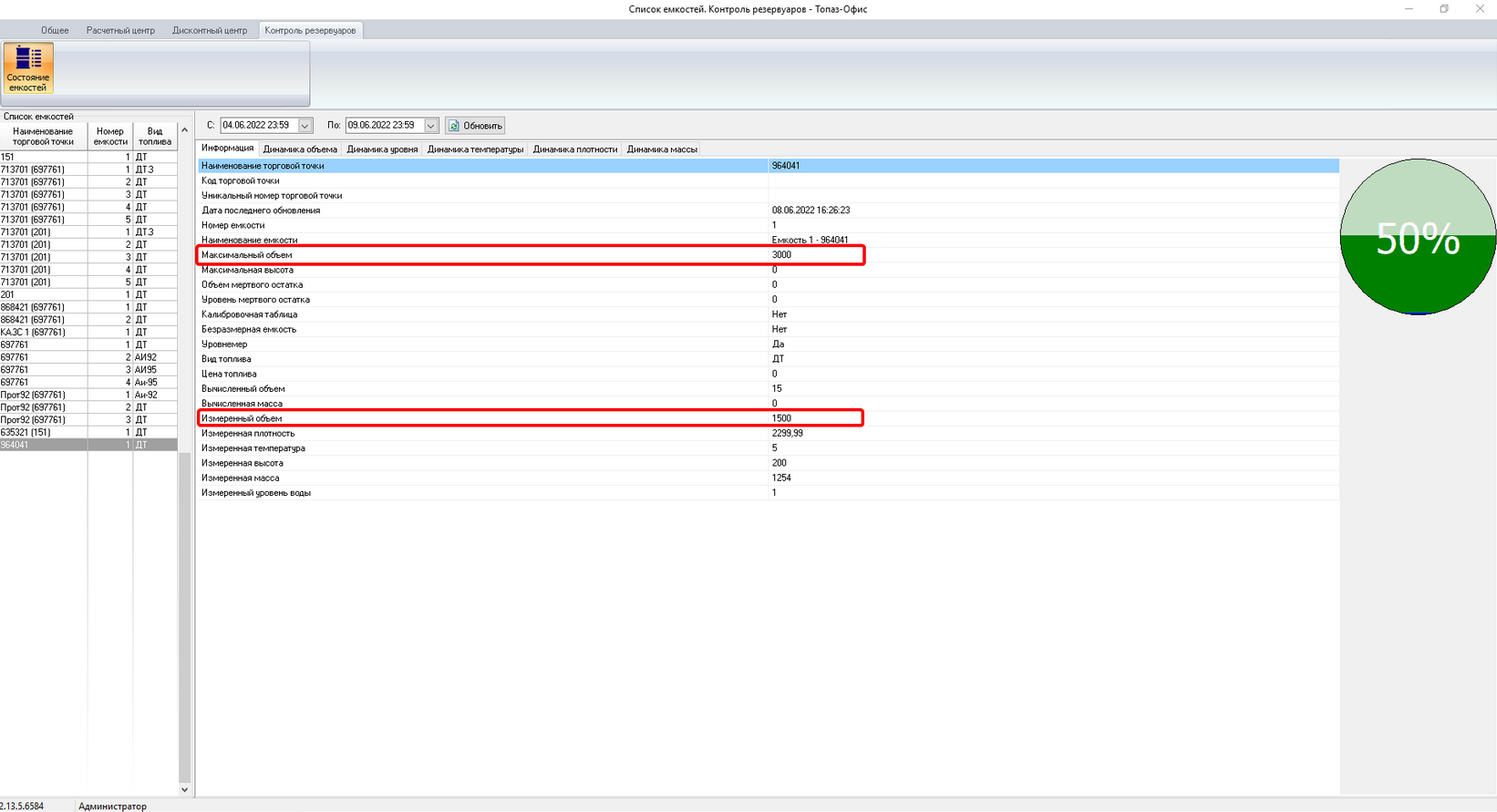This screenshot has height=812, width=1497.
Task: Click the maximum volume value 3000
Action: point(781,255)
